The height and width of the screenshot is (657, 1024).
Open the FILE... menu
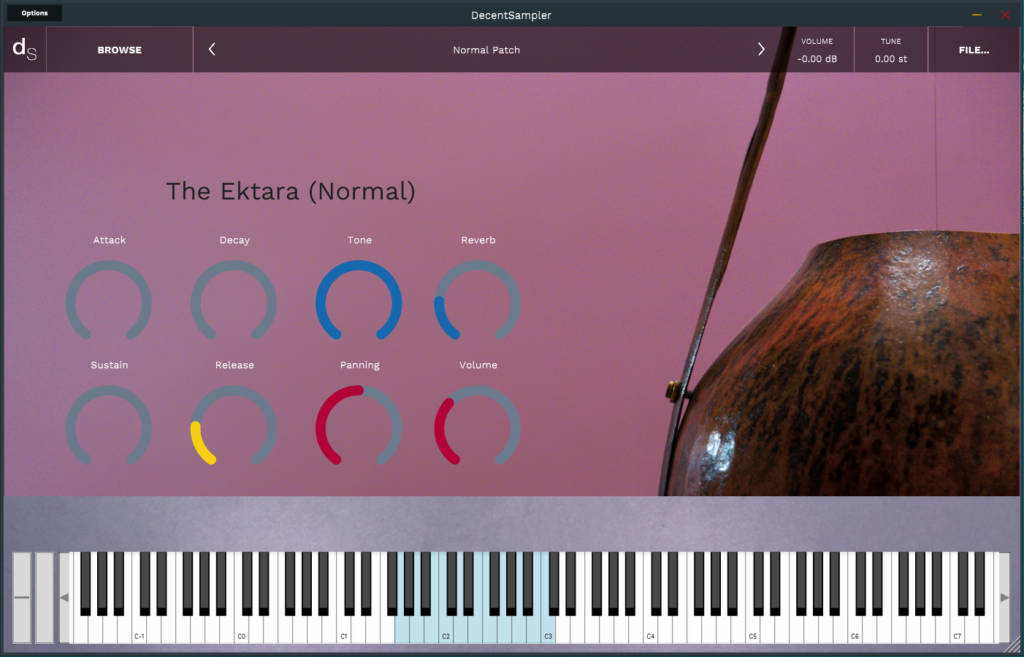(x=974, y=50)
